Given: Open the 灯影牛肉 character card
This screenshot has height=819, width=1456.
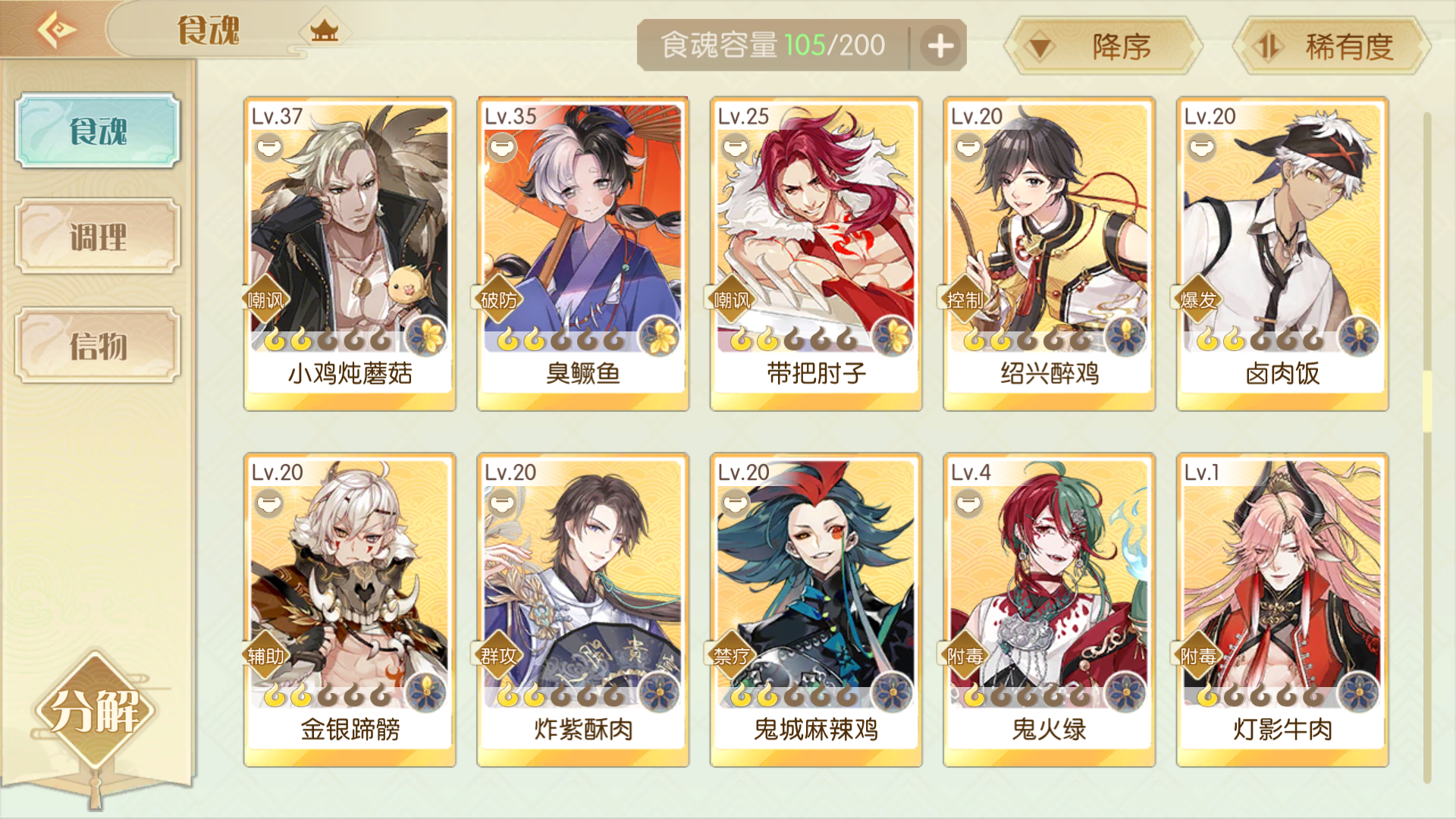Looking at the screenshot, I should coord(1282,610).
